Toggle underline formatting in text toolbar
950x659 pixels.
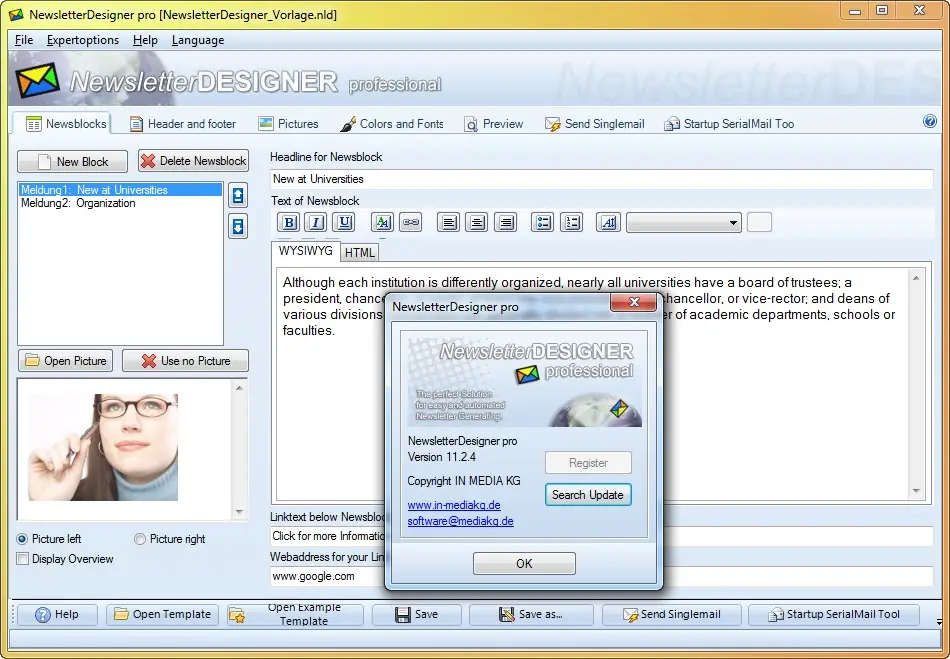[344, 222]
